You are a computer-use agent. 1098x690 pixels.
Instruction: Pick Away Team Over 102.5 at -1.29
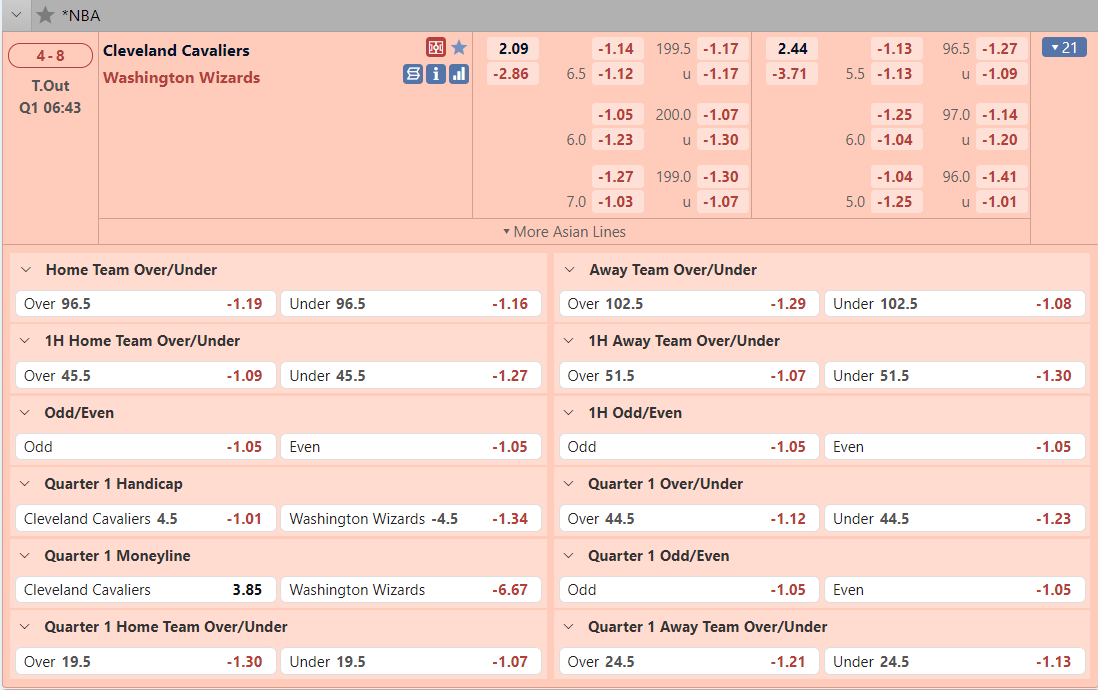click(x=689, y=304)
